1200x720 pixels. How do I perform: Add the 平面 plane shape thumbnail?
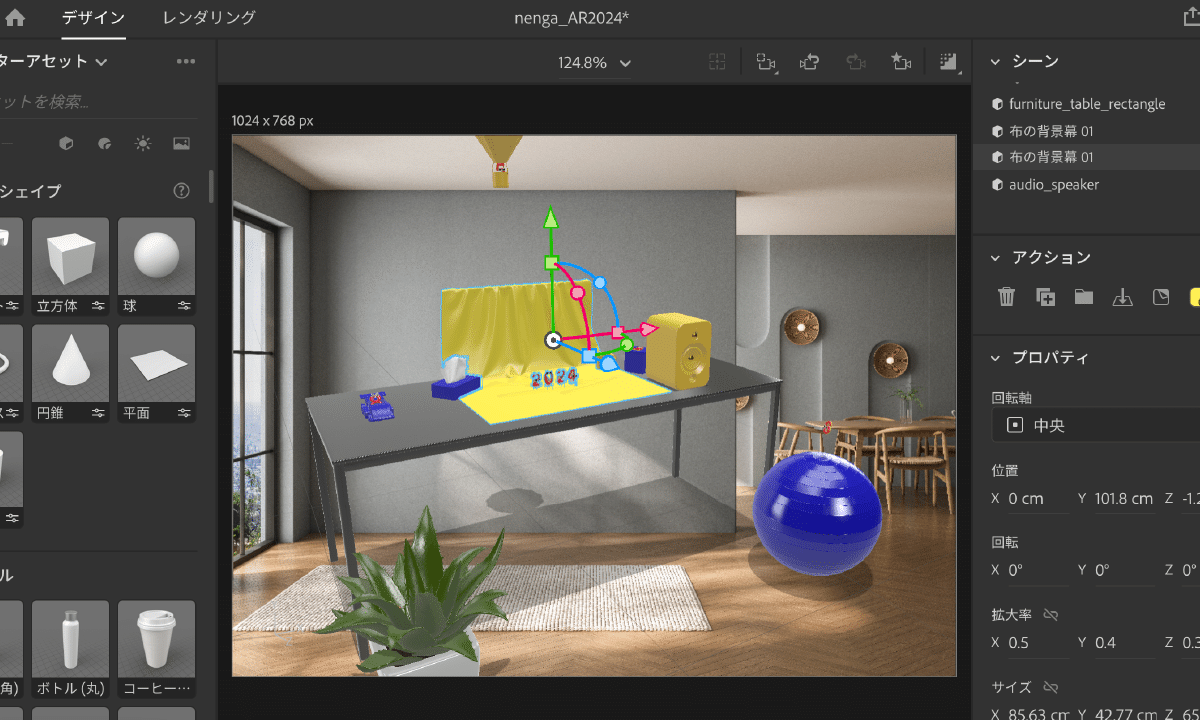[x=156, y=363]
